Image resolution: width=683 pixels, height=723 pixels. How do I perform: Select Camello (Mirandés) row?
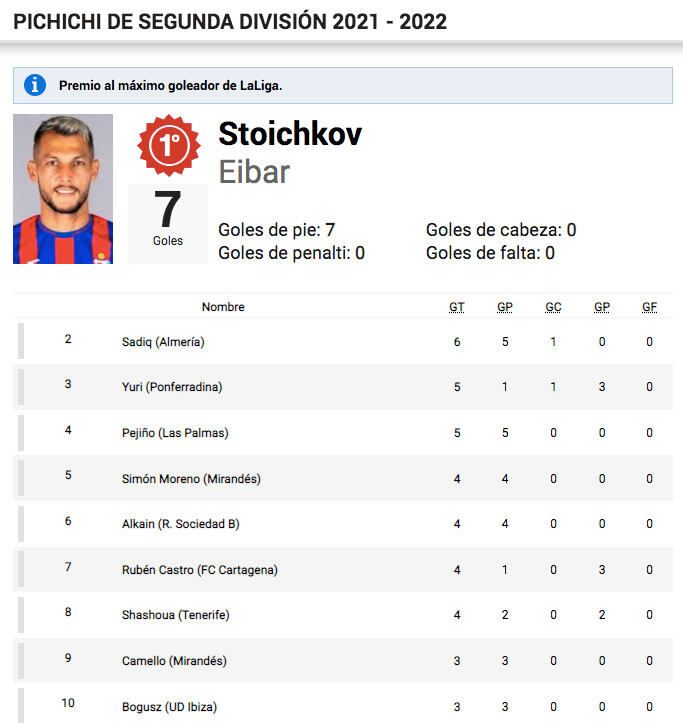point(343,661)
